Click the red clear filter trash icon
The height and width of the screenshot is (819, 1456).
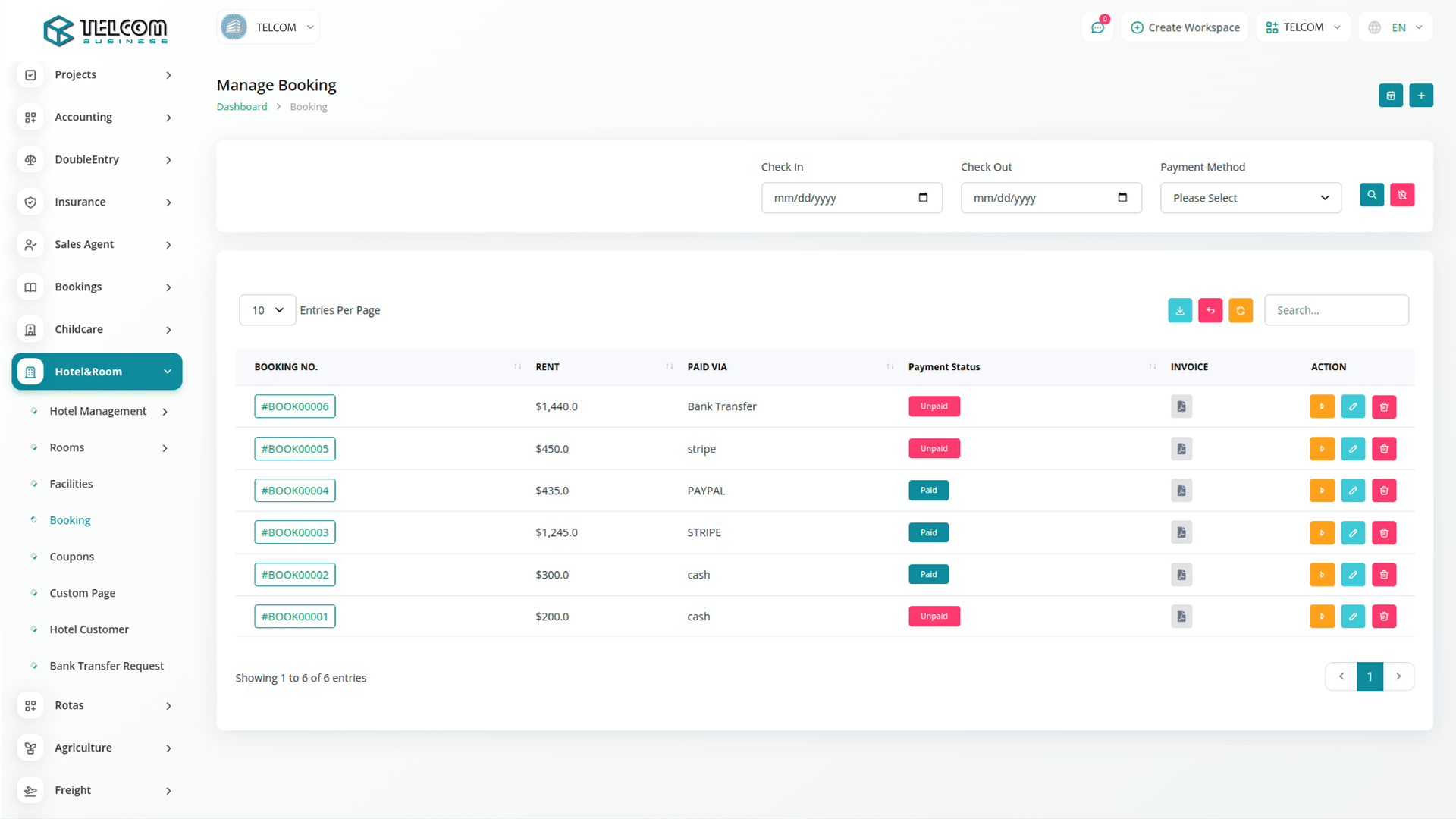pos(1401,195)
